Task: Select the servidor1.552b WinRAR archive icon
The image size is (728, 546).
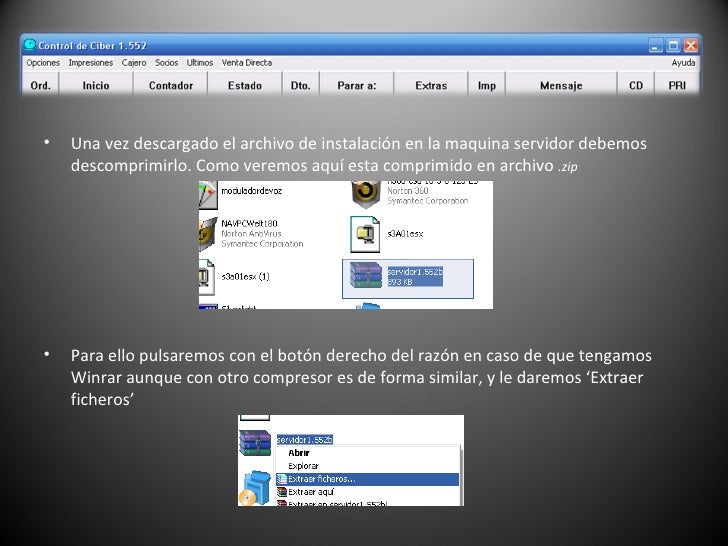Action: (366, 275)
